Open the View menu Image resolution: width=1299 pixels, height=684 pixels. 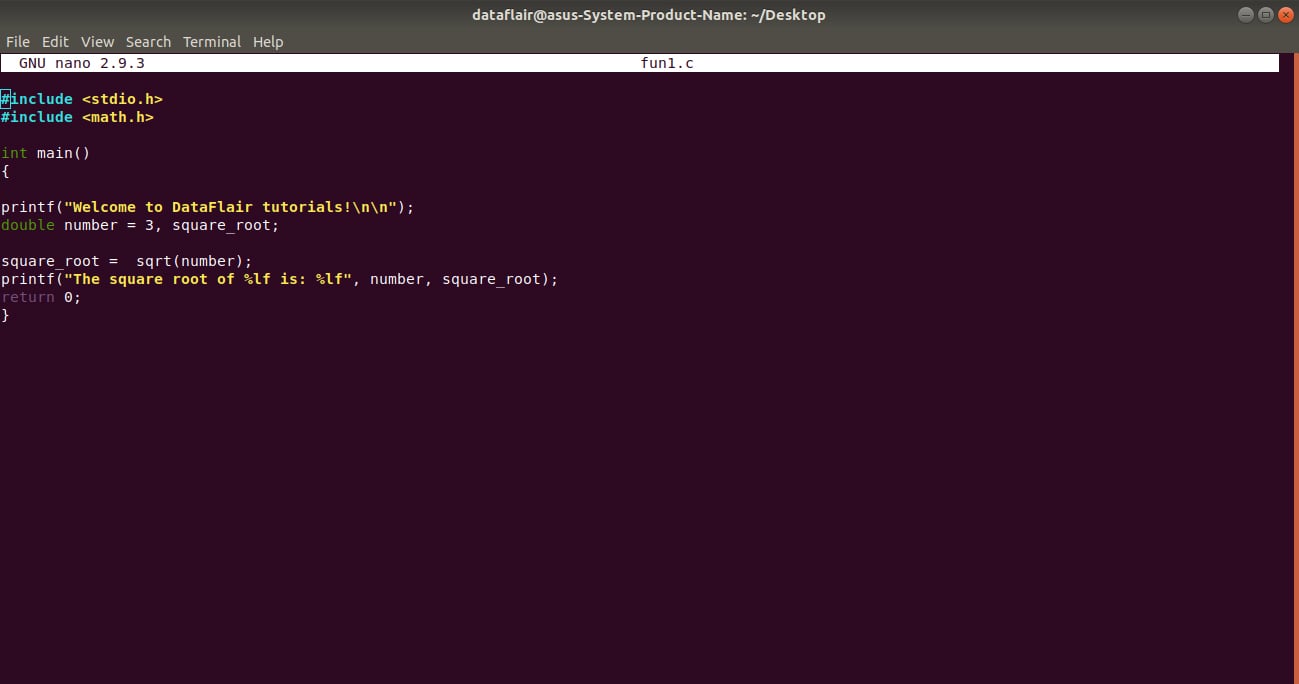click(97, 41)
